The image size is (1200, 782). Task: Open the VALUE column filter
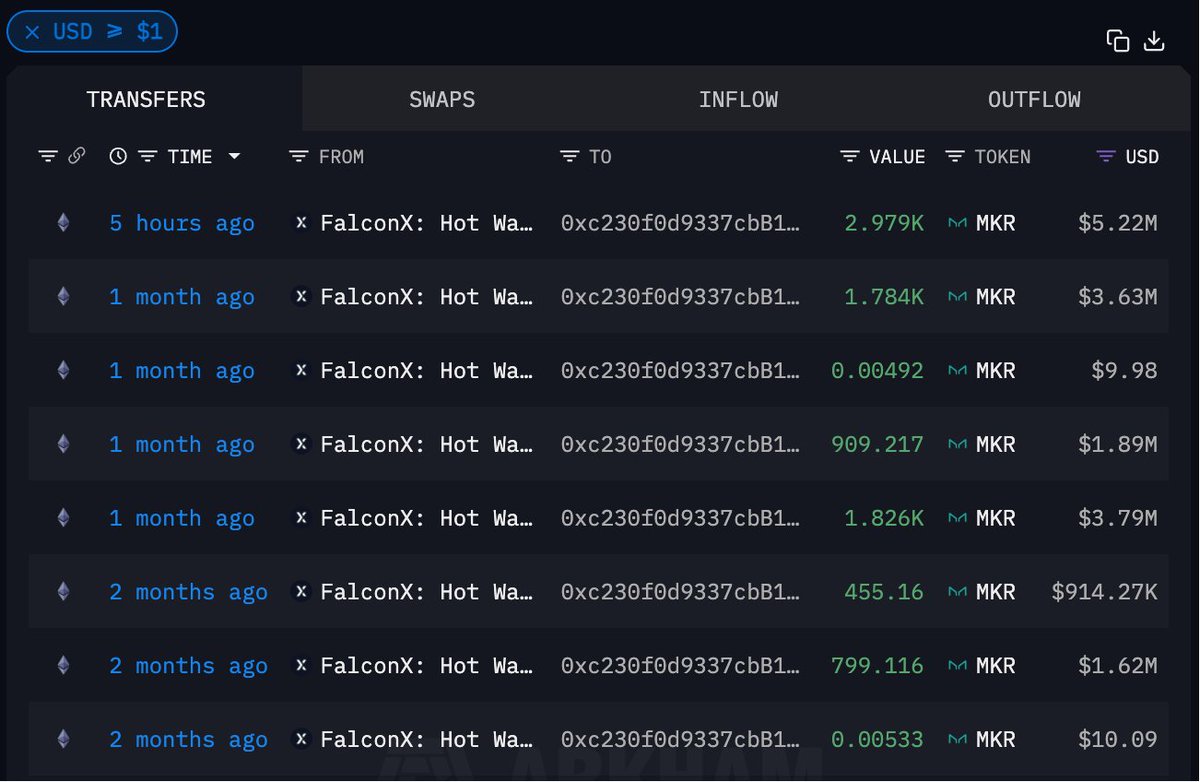point(850,157)
